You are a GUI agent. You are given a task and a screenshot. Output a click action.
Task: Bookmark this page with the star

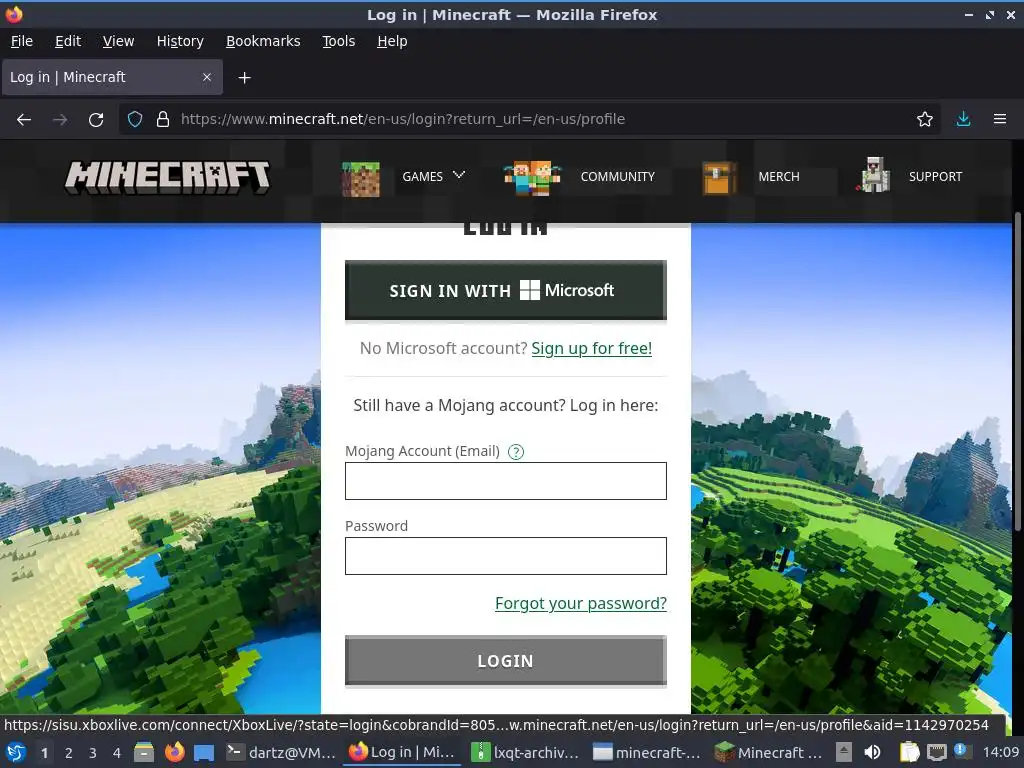[924, 119]
